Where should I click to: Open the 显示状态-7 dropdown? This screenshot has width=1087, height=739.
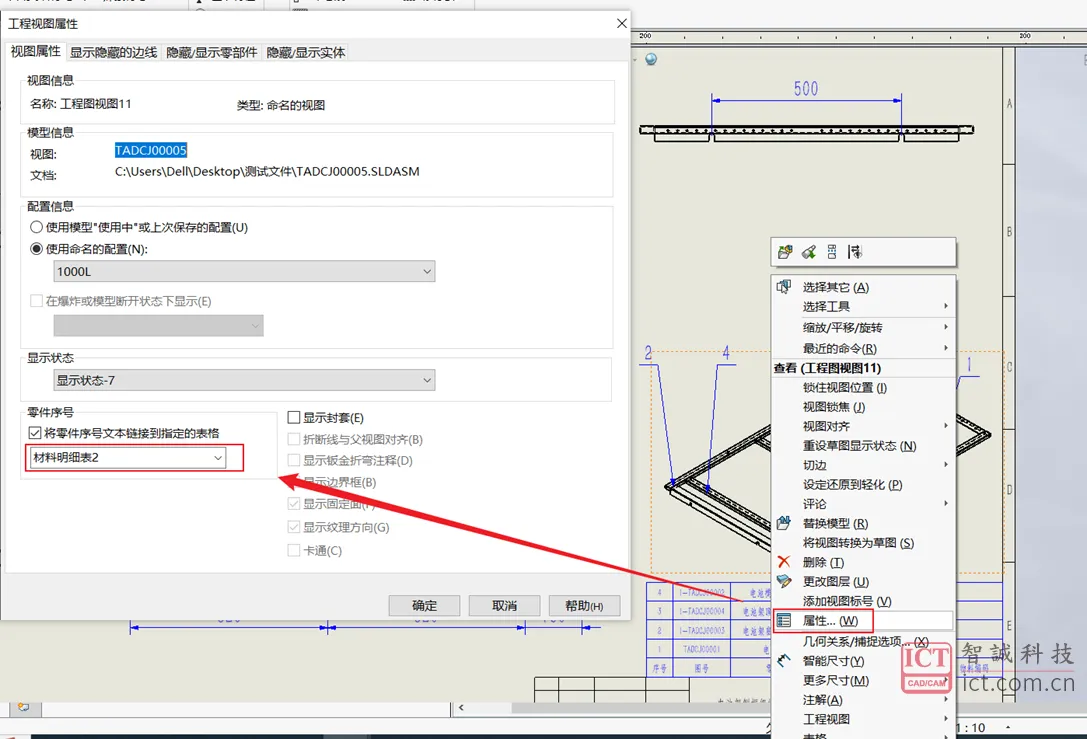[x=244, y=380]
